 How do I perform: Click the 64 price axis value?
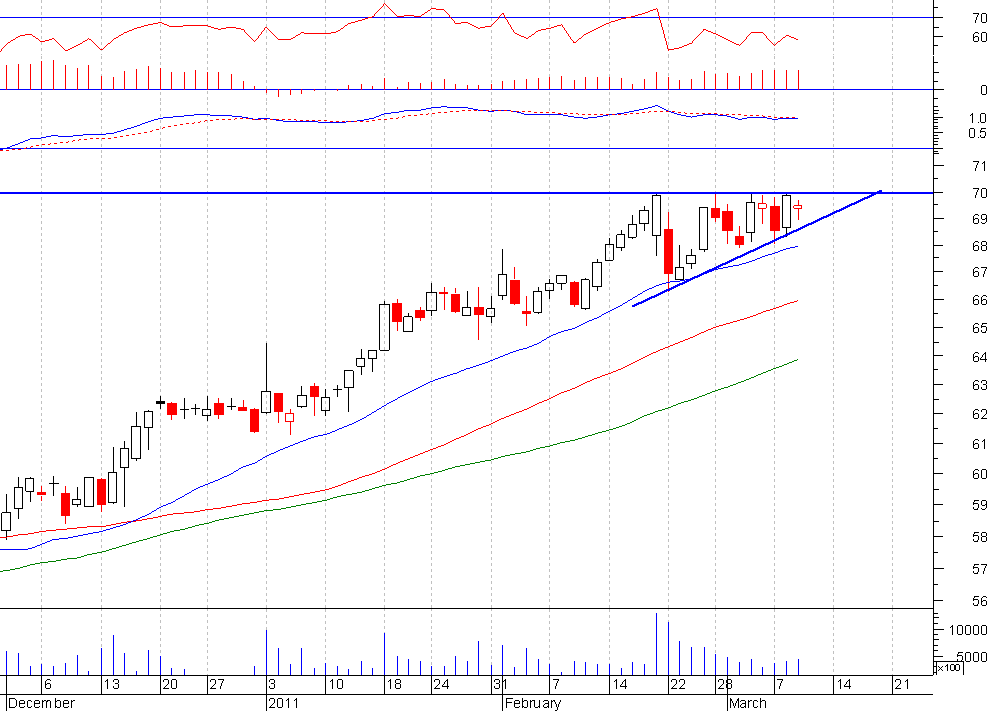tap(980, 358)
